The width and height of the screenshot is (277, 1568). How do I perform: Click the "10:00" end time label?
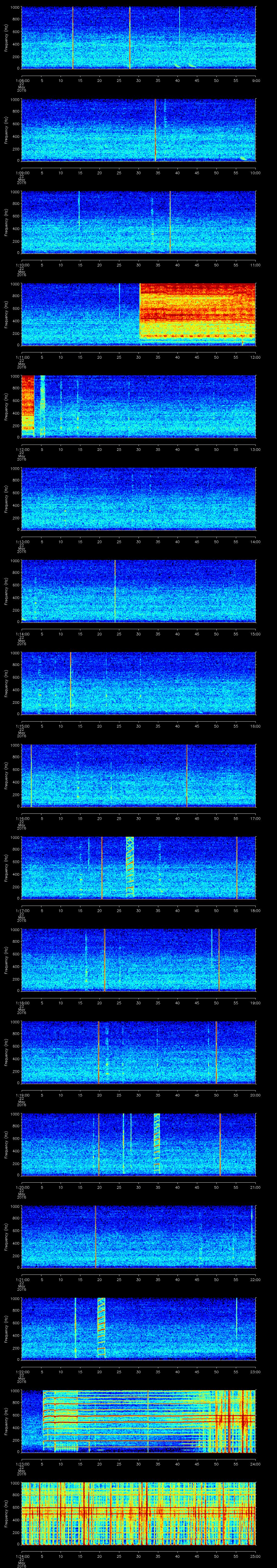point(256,173)
